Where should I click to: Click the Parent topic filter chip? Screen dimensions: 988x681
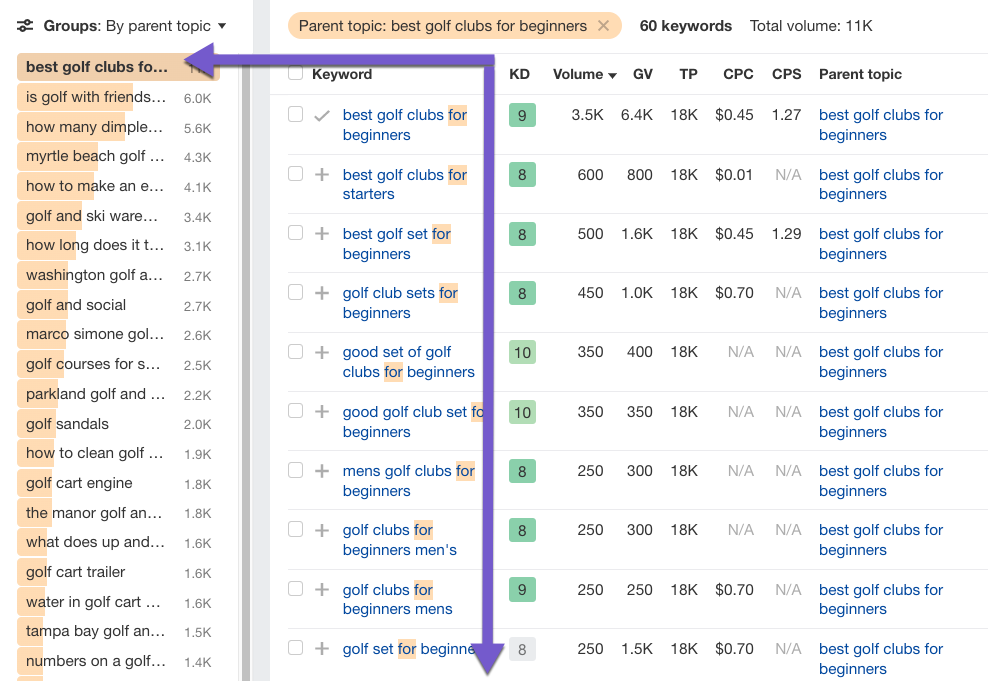pyautogui.click(x=454, y=26)
